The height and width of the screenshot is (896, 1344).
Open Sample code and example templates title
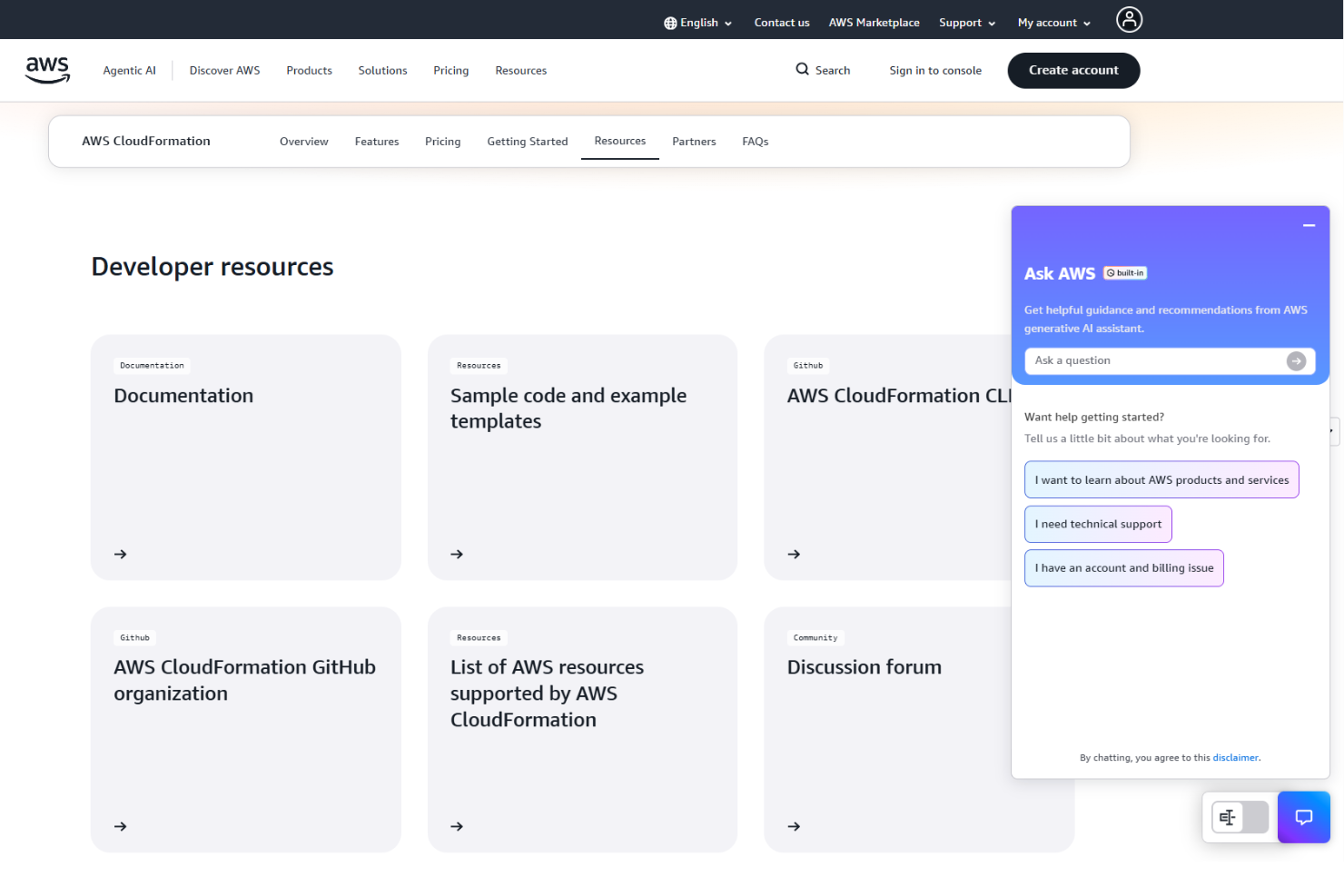(x=568, y=409)
